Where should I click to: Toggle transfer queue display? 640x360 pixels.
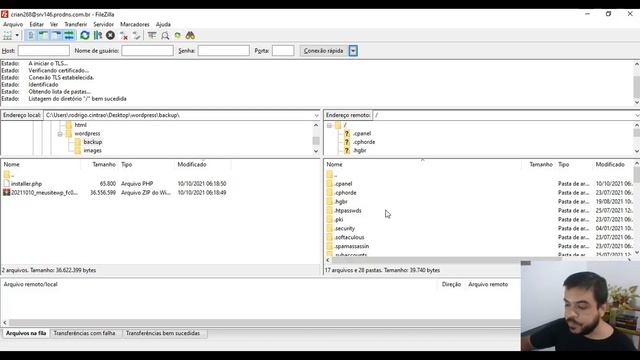pos(69,36)
